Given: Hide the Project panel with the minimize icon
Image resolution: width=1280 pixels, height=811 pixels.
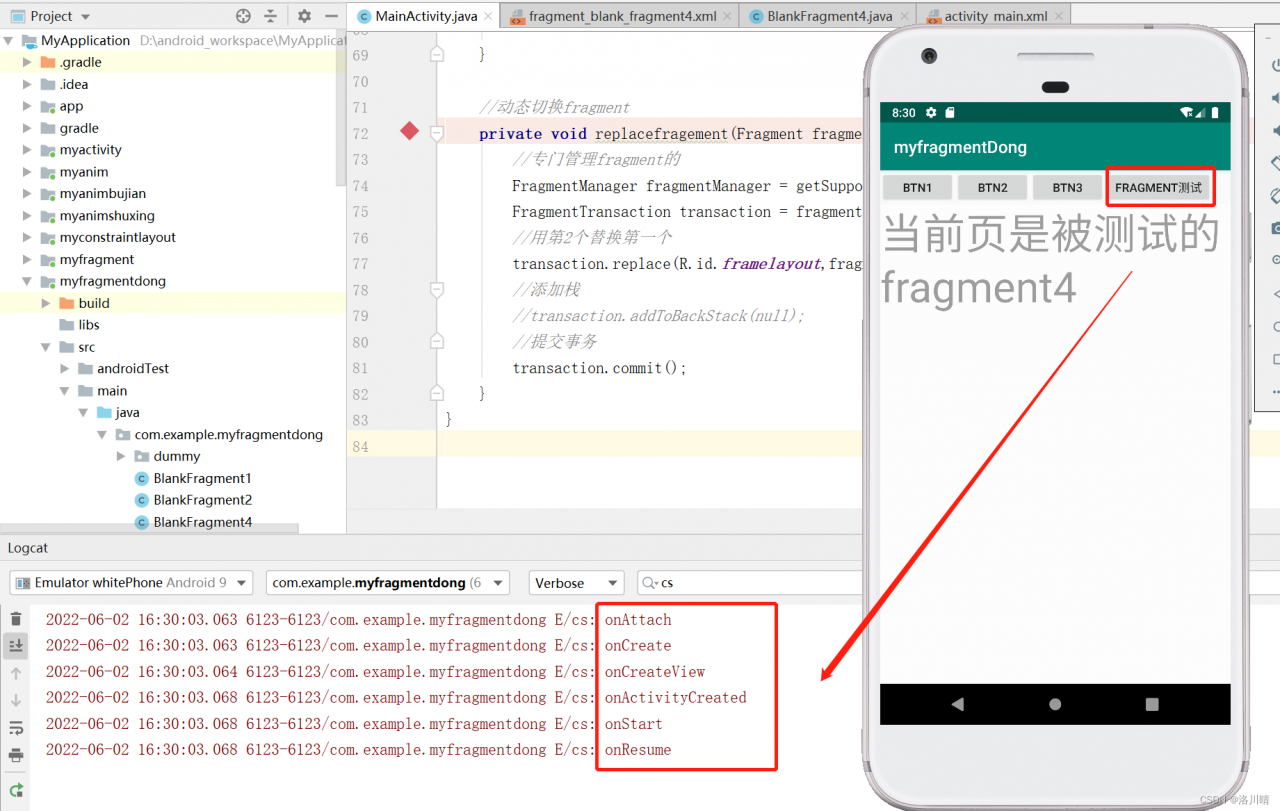Looking at the screenshot, I should [x=331, y=16].
